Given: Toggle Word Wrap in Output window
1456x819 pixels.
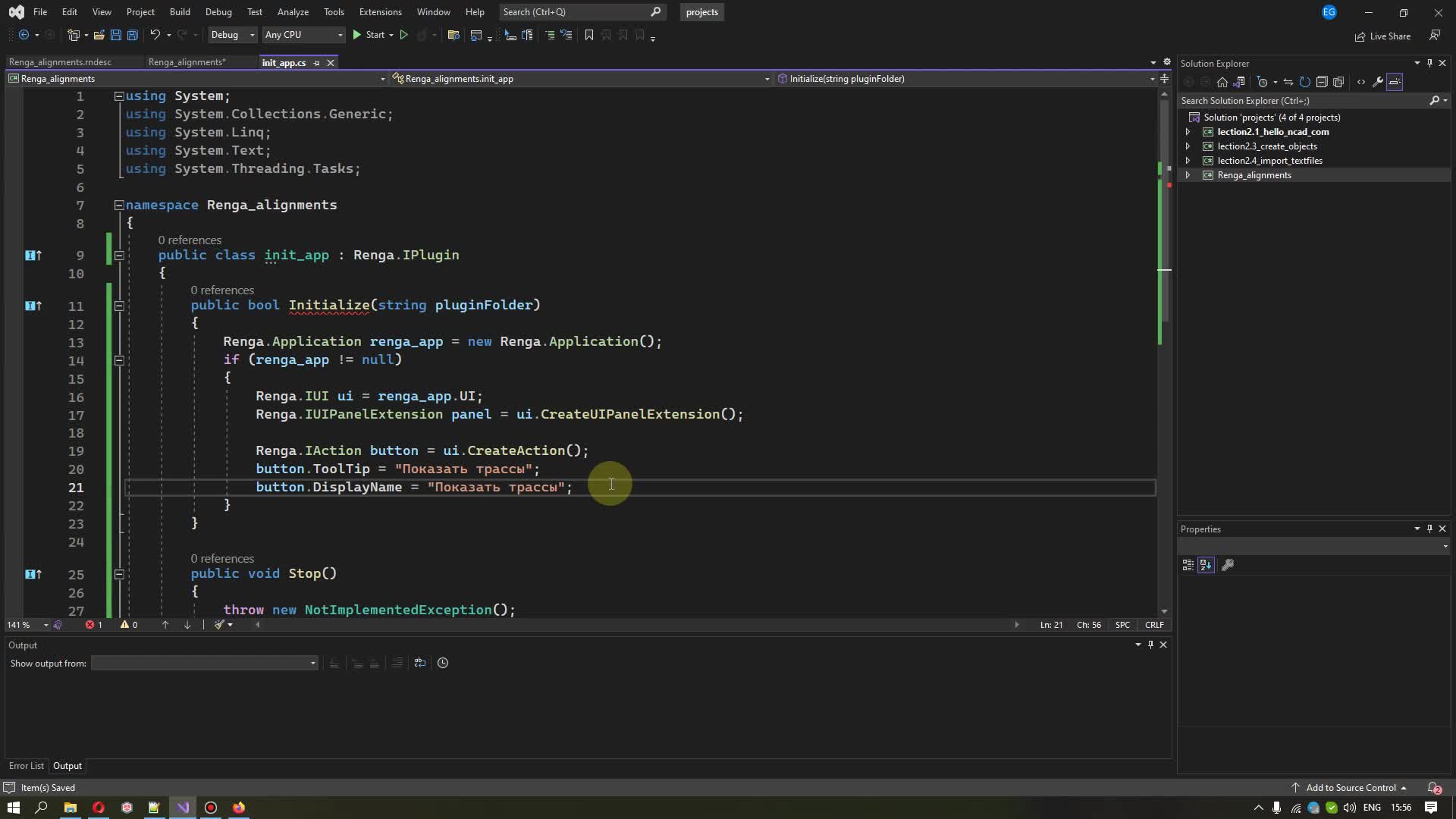Looking at the screenshot, I should coord(420,663).
